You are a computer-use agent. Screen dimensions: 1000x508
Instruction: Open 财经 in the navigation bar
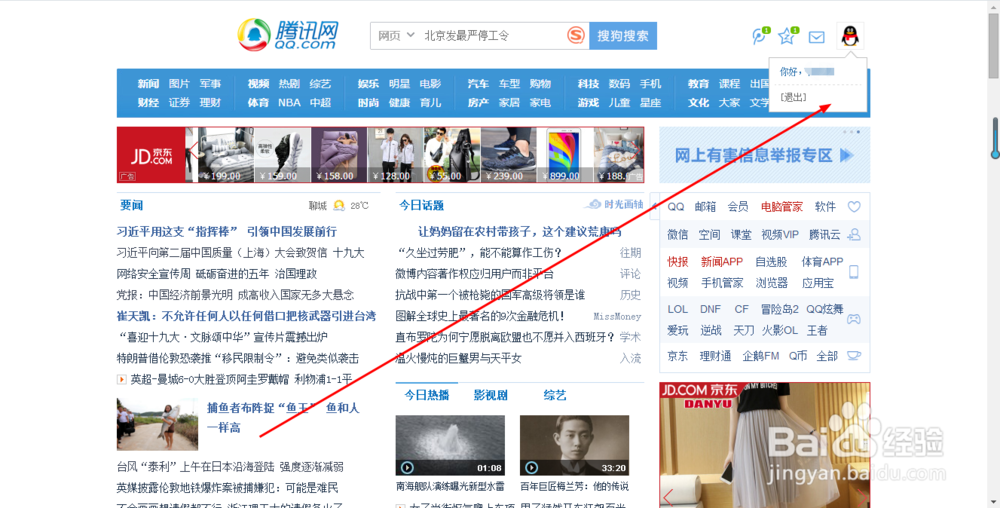click(148, 102)
